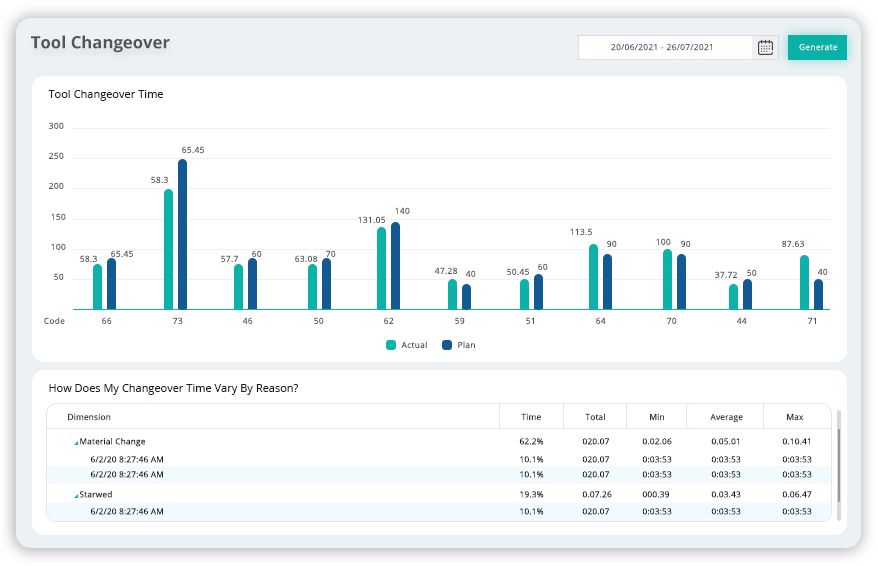This screenshot has width=878, height=566.
Task: Collapse the Material Change row triangle
Action: tap(76, 442)
